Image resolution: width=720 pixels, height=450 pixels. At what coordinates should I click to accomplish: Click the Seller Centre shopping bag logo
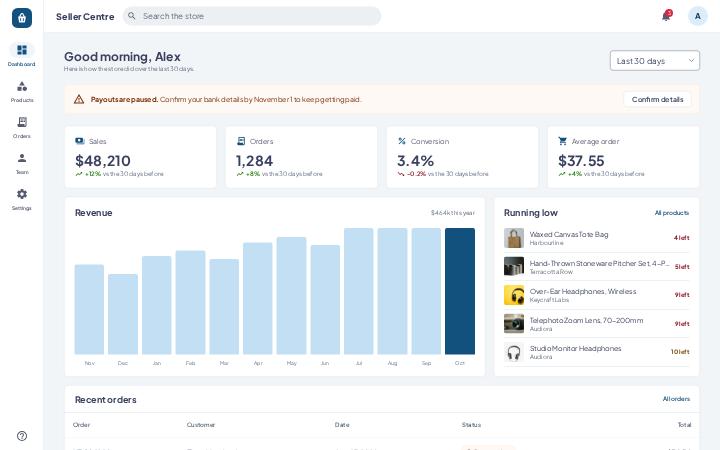[x=22, y=18]
